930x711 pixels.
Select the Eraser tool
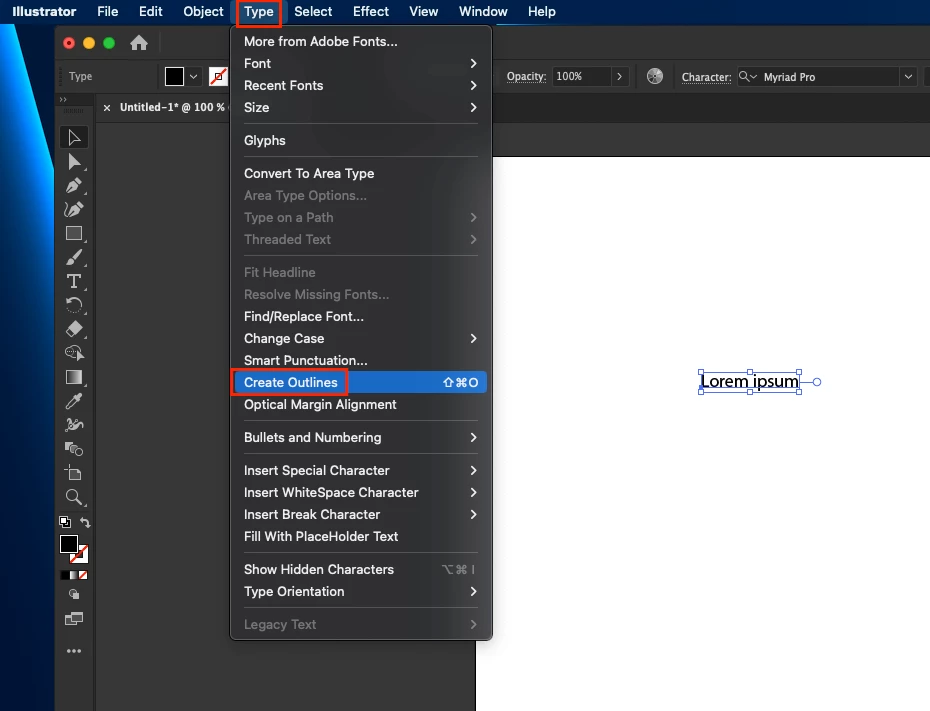pos(74,329)
